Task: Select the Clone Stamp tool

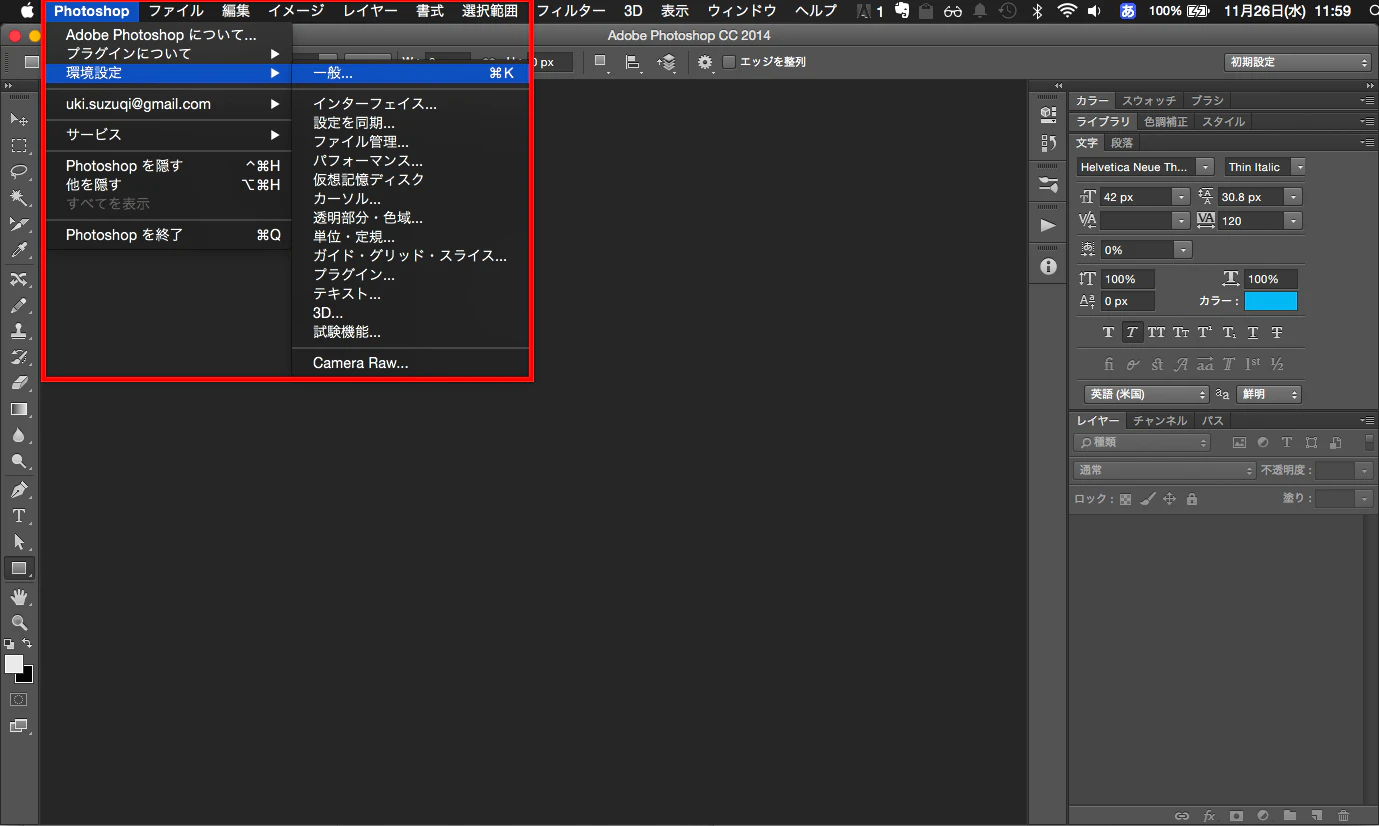Action: click(18, 331)
